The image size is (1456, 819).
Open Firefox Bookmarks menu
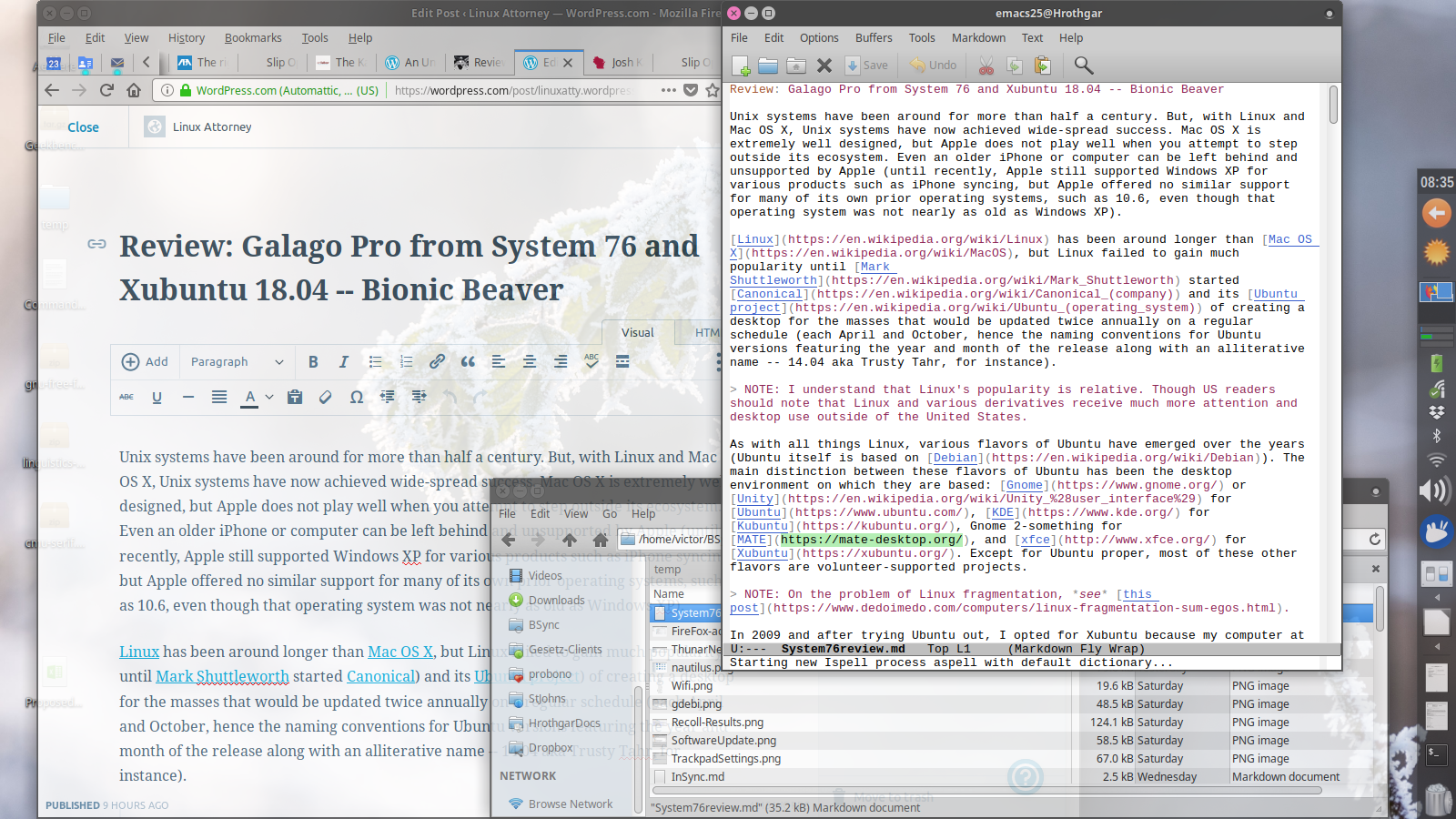253,38
